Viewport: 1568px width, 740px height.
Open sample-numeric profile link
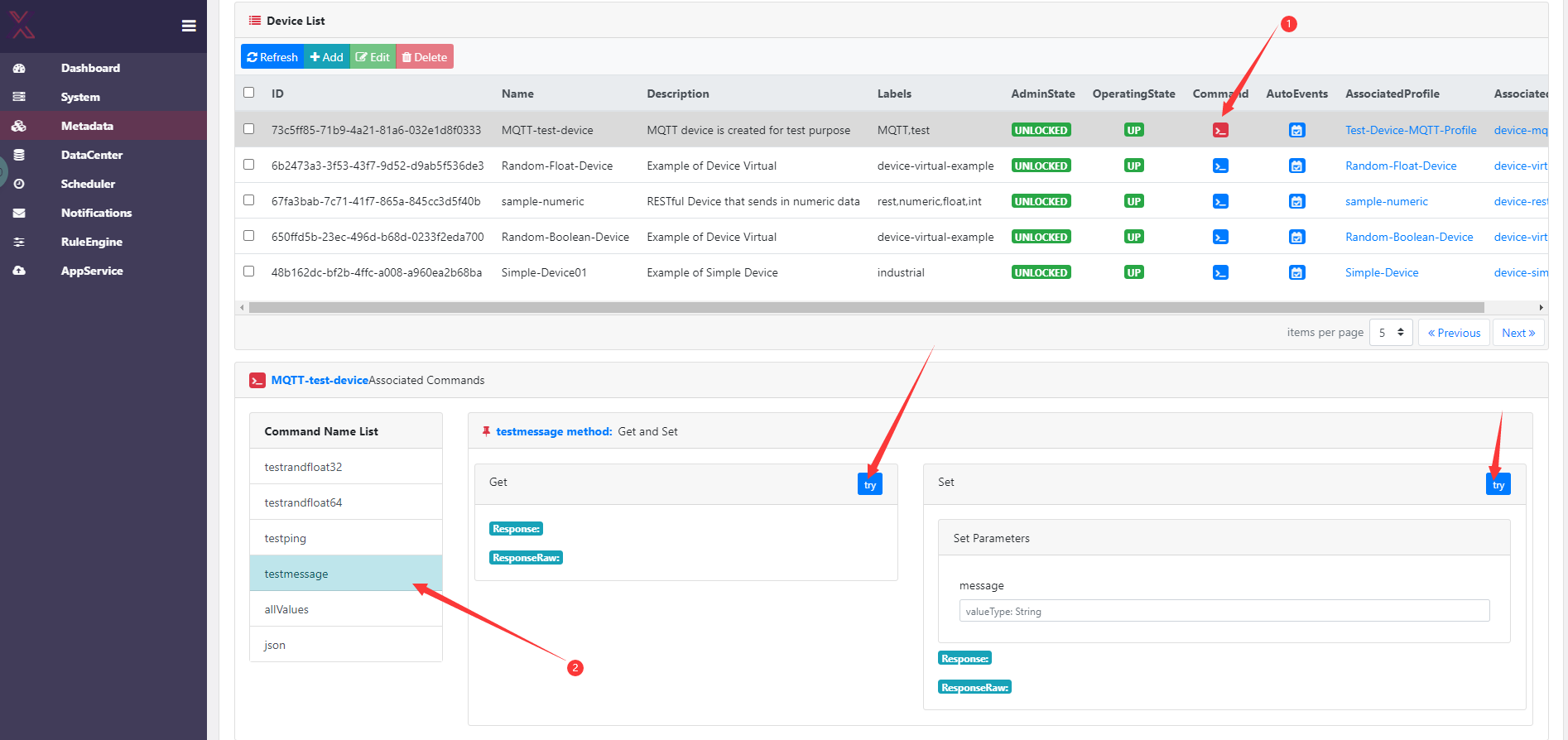pyautogui.click(x=1387, y=201)
